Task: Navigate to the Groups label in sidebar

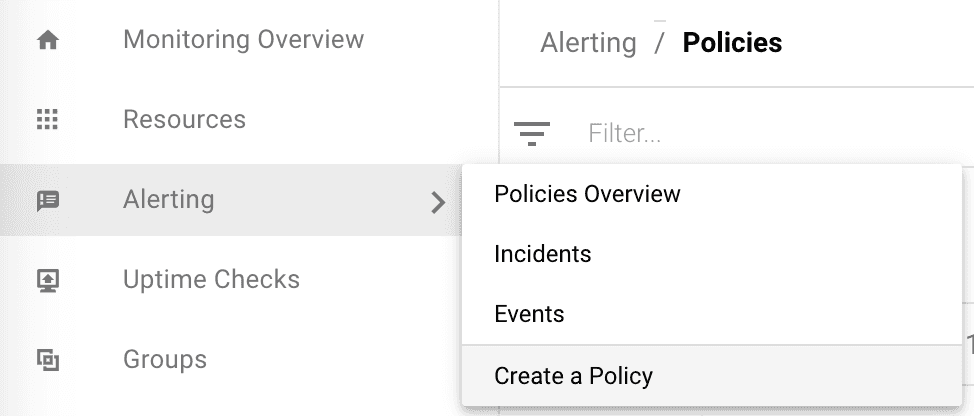Action: tap(165, 359)
